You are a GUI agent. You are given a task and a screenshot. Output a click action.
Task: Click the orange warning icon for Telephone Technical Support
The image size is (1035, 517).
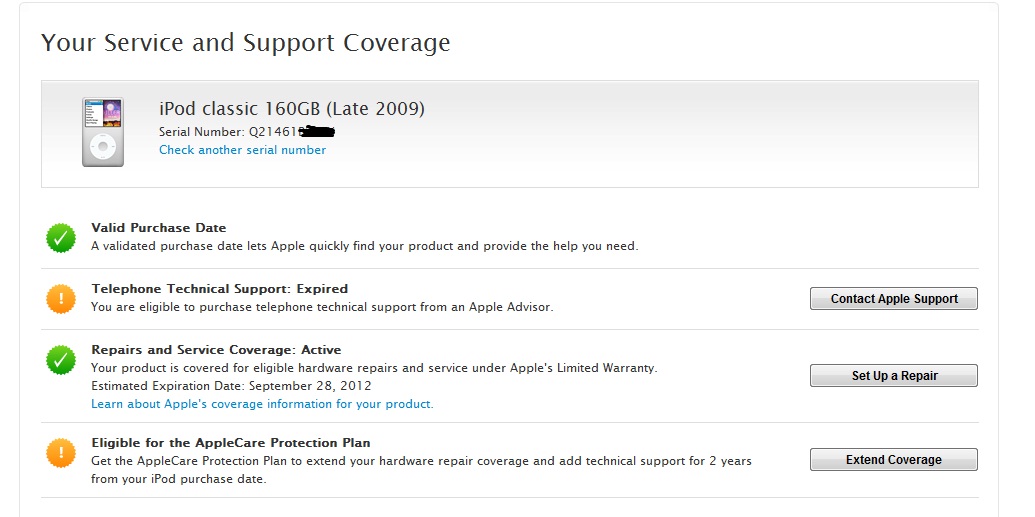(x=61, y=299)
